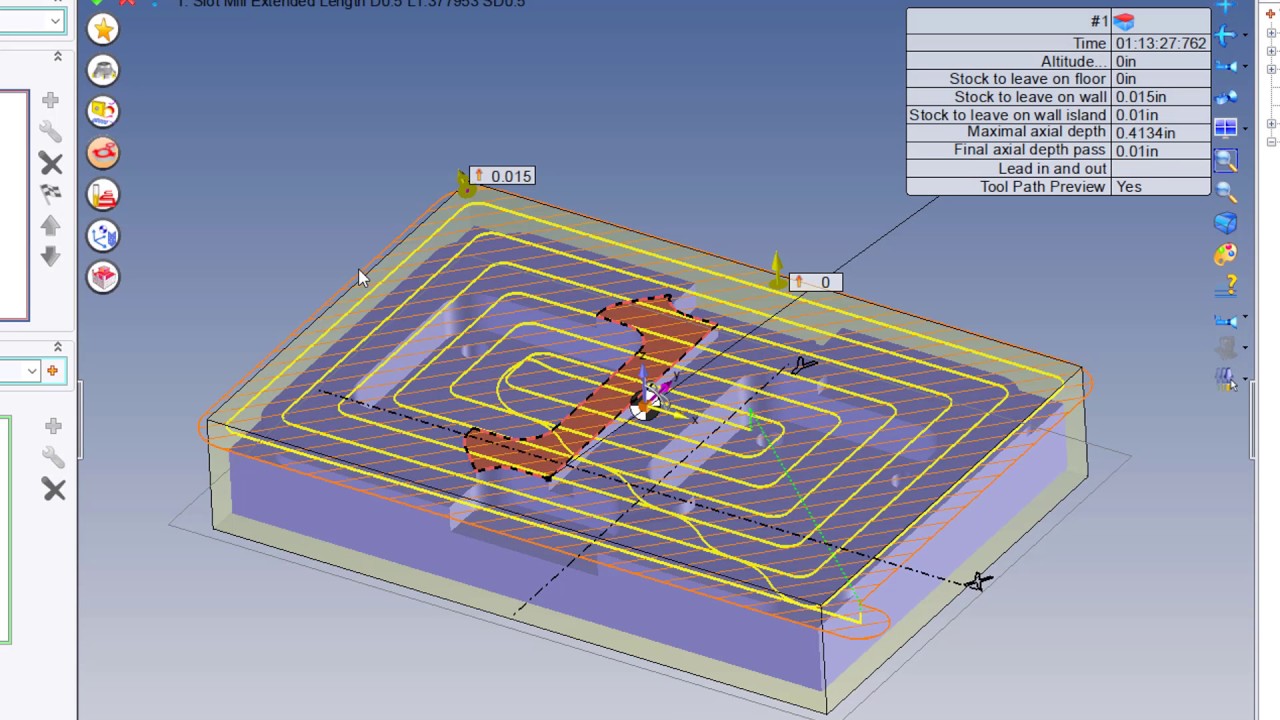Viewport: 1280px width, 720px height.
Task: Select the yellow arrow marker beside 0.015
Action: click(x=465, y=183)
